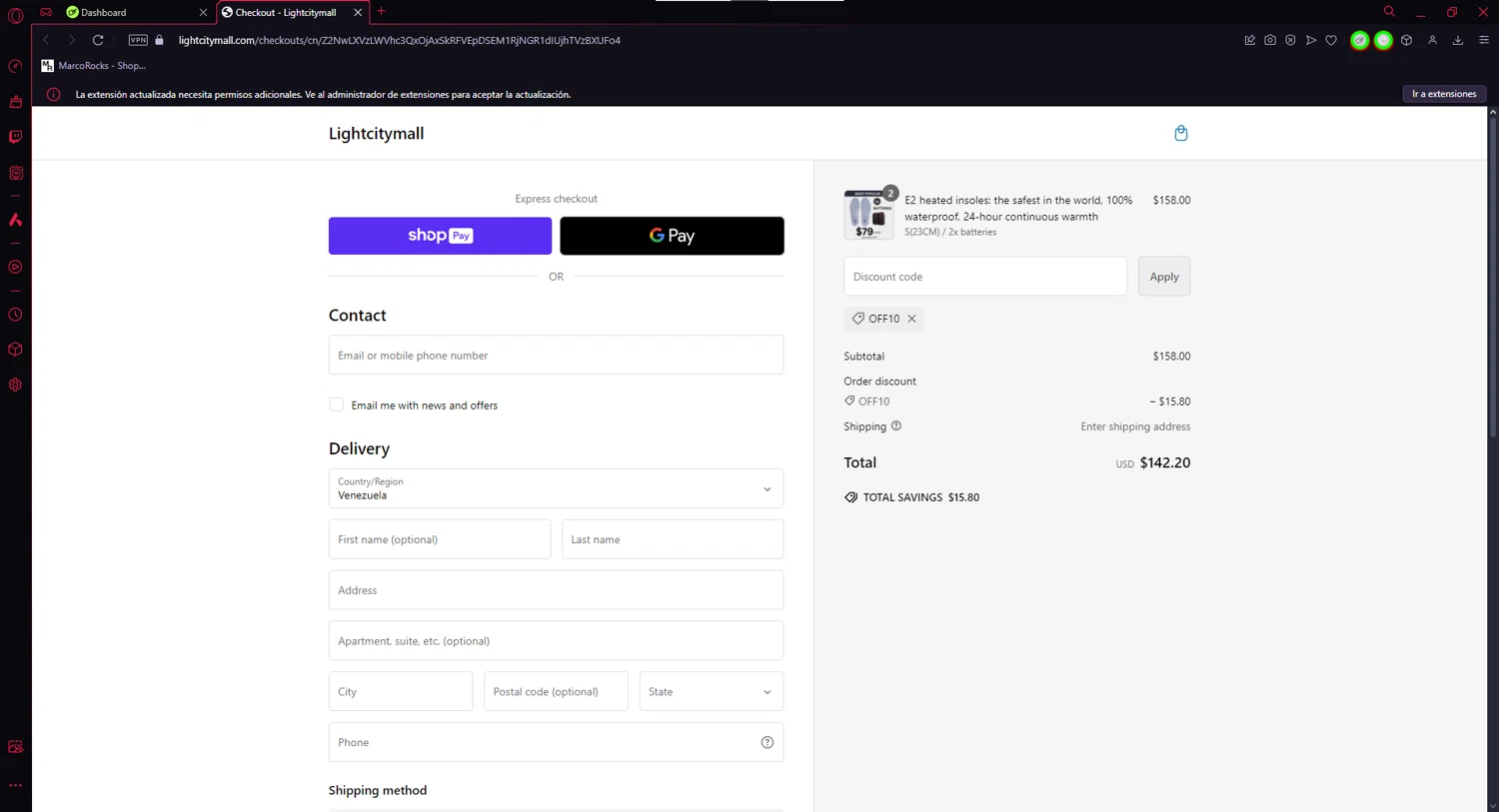Focus the Last name field

[673, 539]
